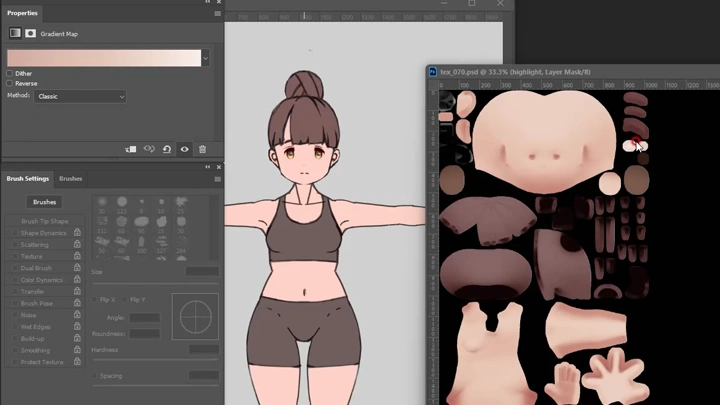Select the Transfer row label
This screenshot has width=720, height=405.
(32, 292)
